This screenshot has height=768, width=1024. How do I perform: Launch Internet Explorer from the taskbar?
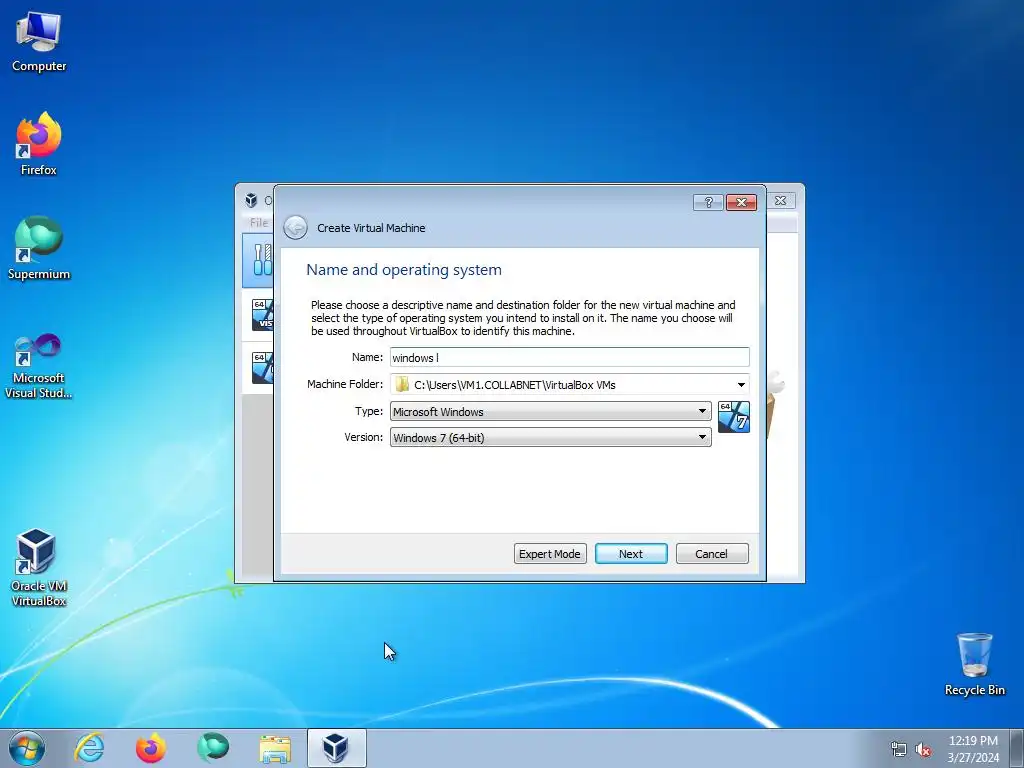tap(89, 748)
